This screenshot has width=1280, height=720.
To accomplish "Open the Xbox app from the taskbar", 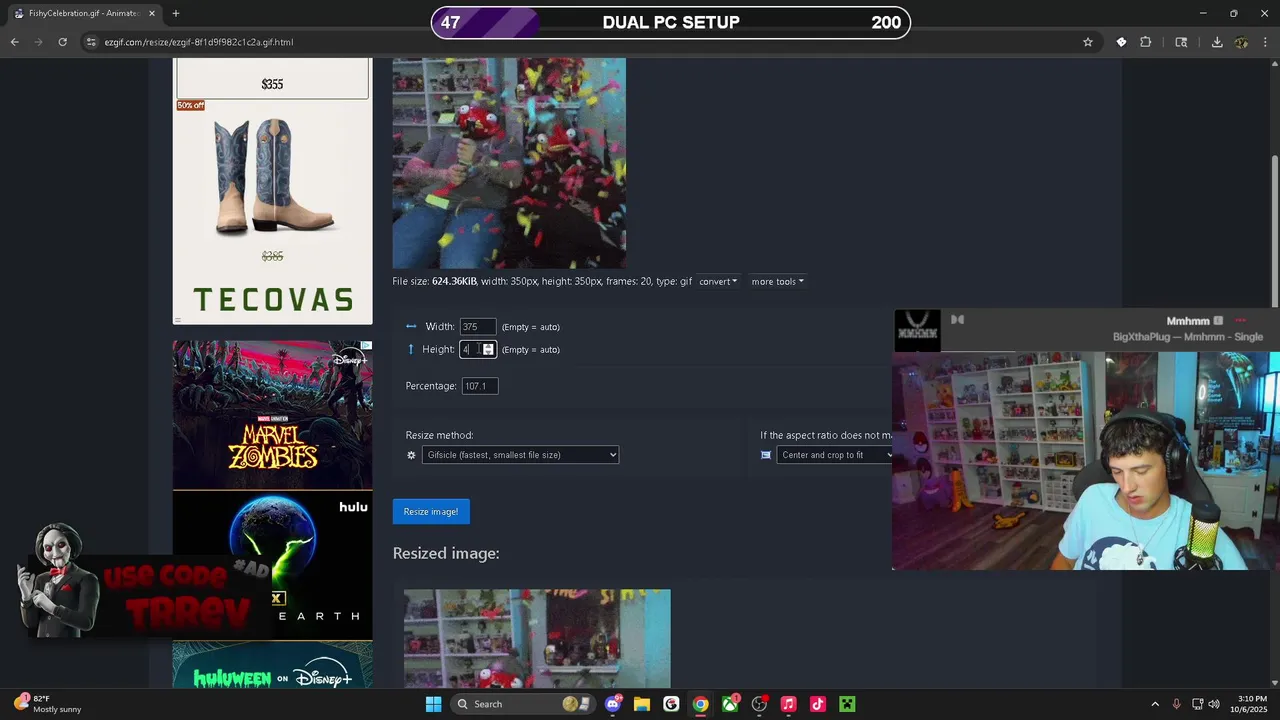I will 730,704.
